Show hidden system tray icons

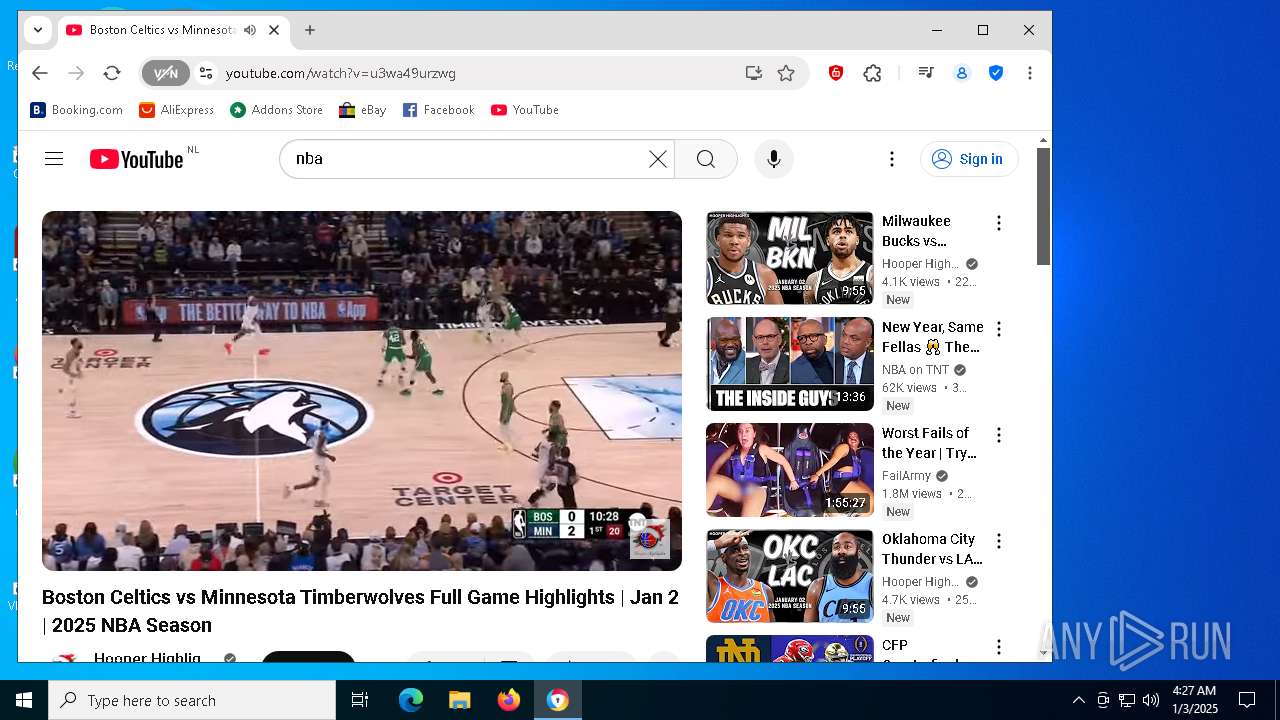pos(1078,700)
